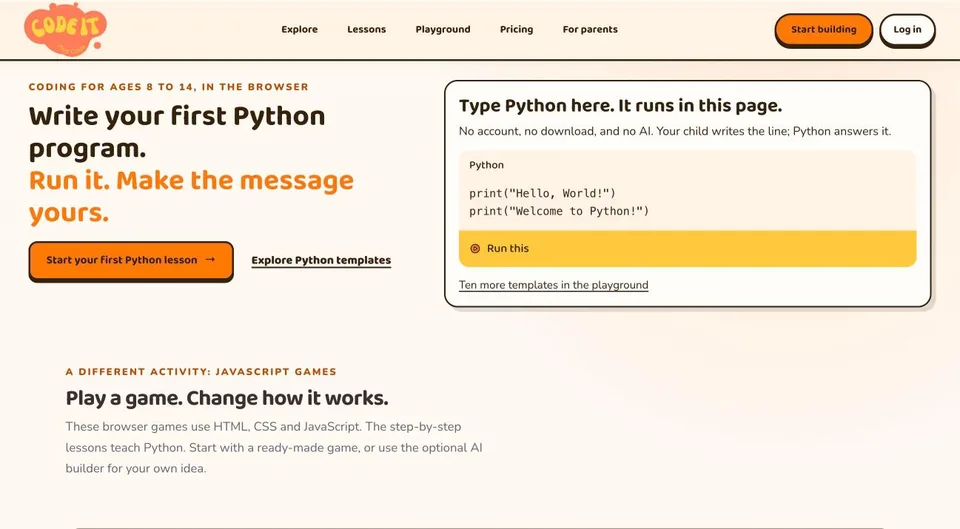
Task: Click the play icon beside Run this
Action: (474, 249)
